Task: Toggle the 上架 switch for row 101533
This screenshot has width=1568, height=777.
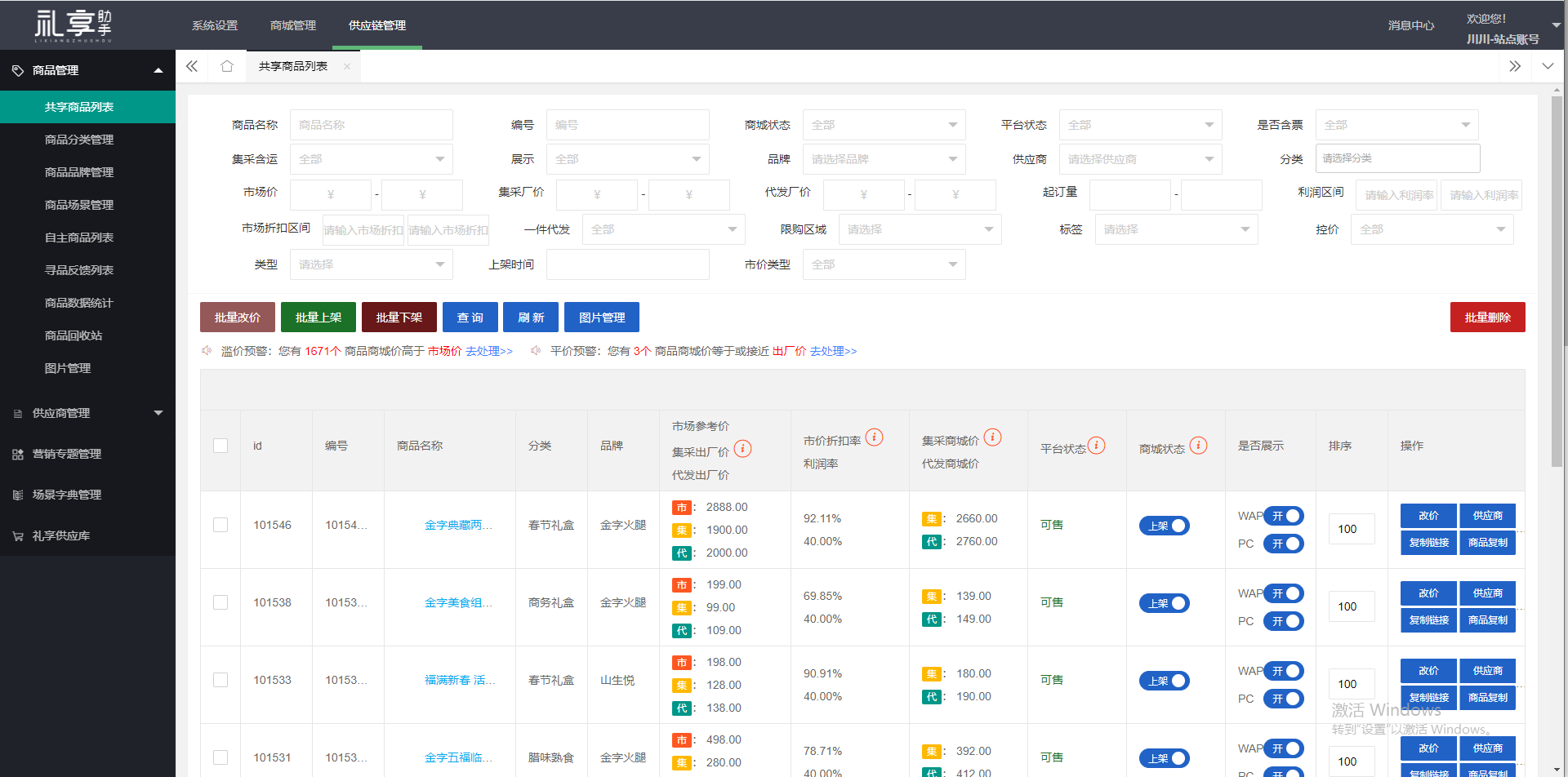Action: 1165,681
